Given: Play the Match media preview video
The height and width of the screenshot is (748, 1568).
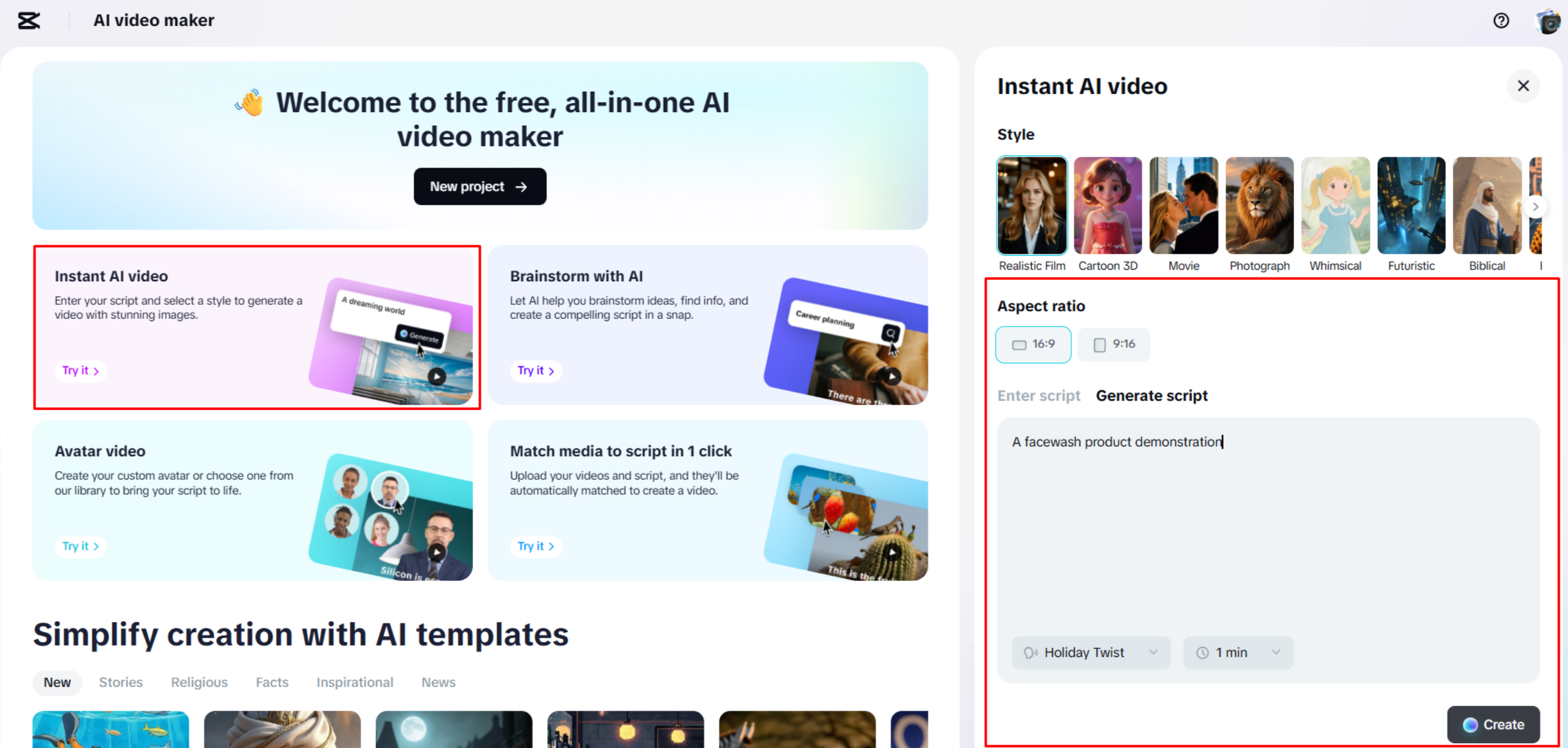Looking at the screenshot, I should pos(891,552).
